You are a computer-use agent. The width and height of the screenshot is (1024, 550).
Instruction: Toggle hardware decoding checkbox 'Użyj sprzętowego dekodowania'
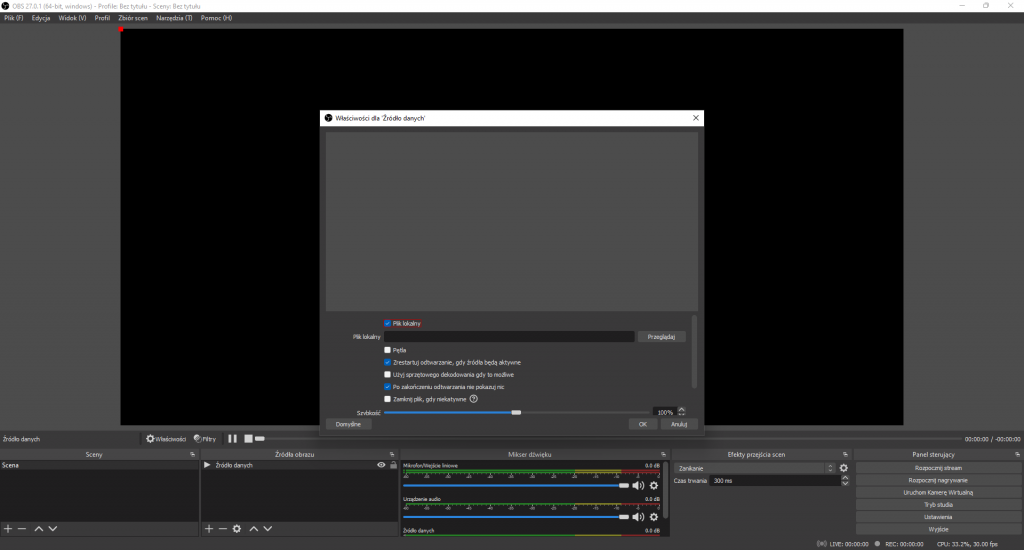point(388,374)
